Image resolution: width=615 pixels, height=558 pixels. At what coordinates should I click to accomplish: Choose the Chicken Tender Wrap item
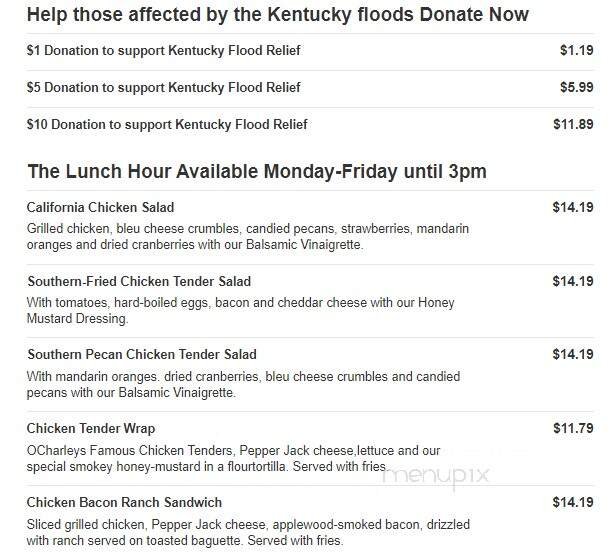[x=91, y=428]
